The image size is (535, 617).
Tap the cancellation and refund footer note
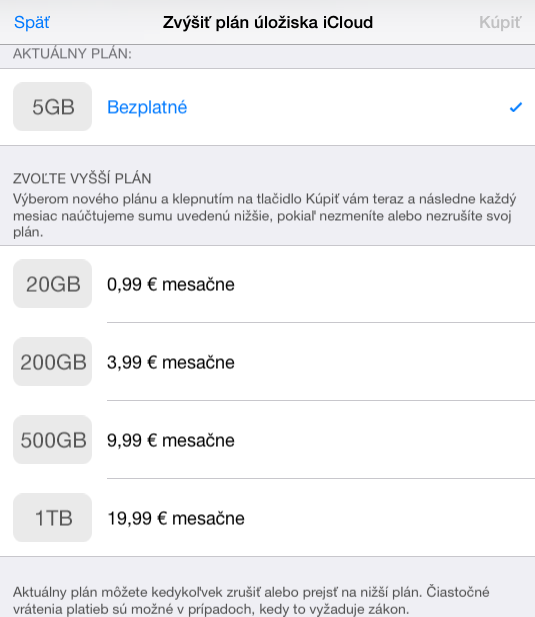coord(251,600)
